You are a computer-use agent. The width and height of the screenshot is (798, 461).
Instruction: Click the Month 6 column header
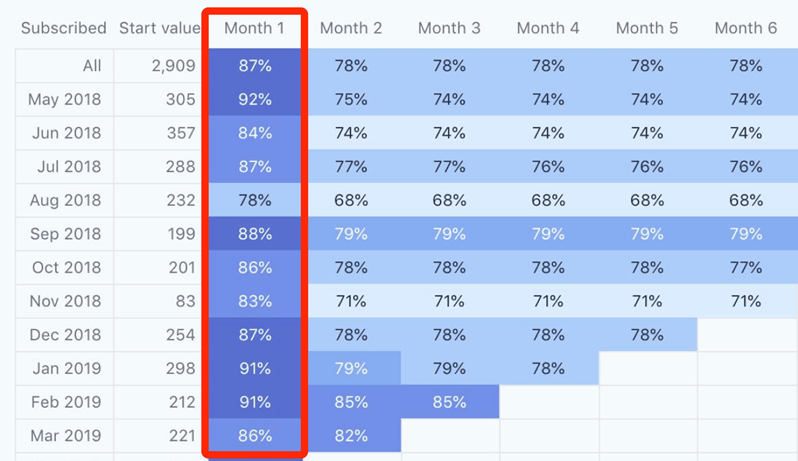[745, 28]
